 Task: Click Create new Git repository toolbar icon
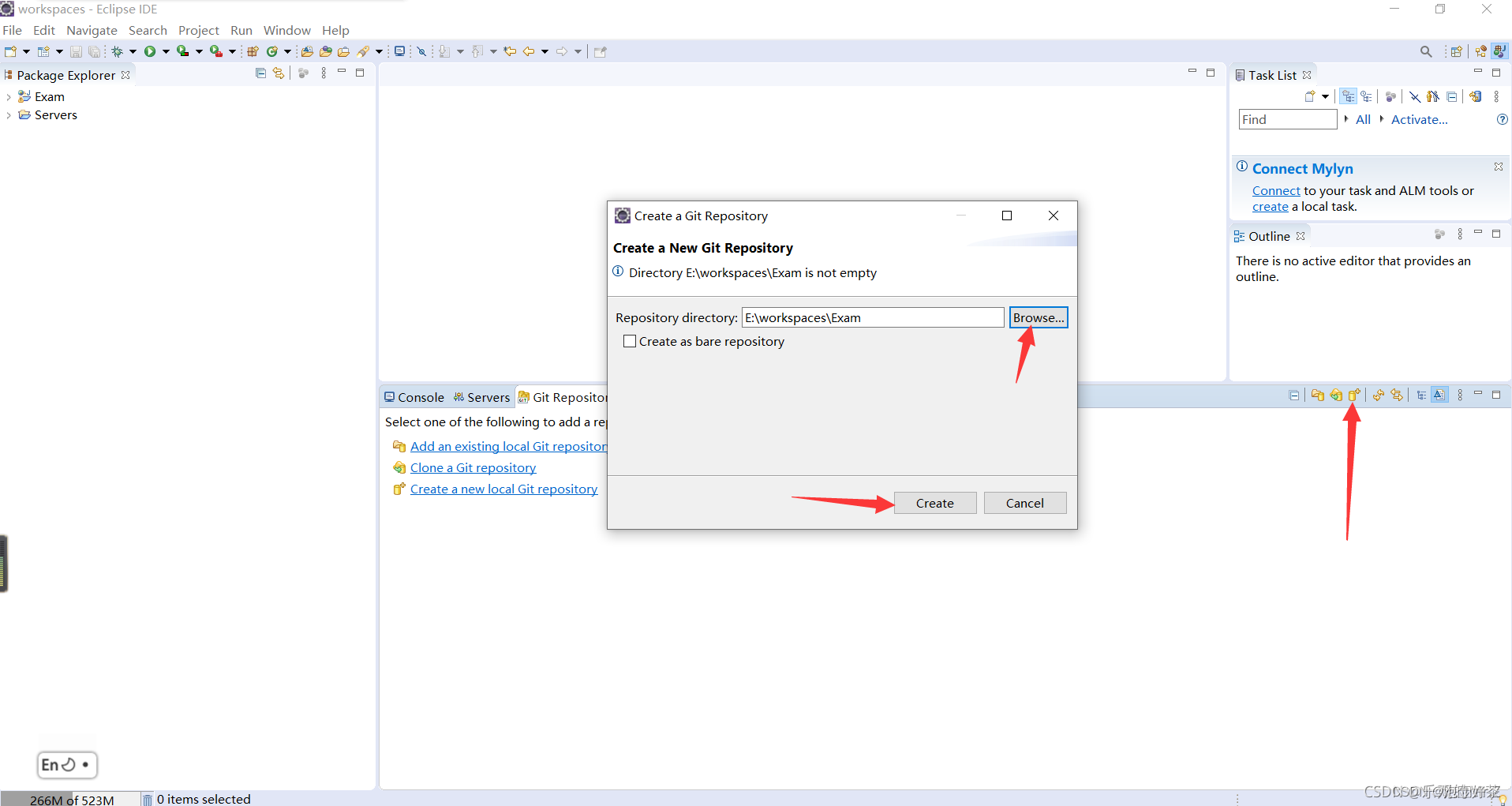pos(1355,395)
